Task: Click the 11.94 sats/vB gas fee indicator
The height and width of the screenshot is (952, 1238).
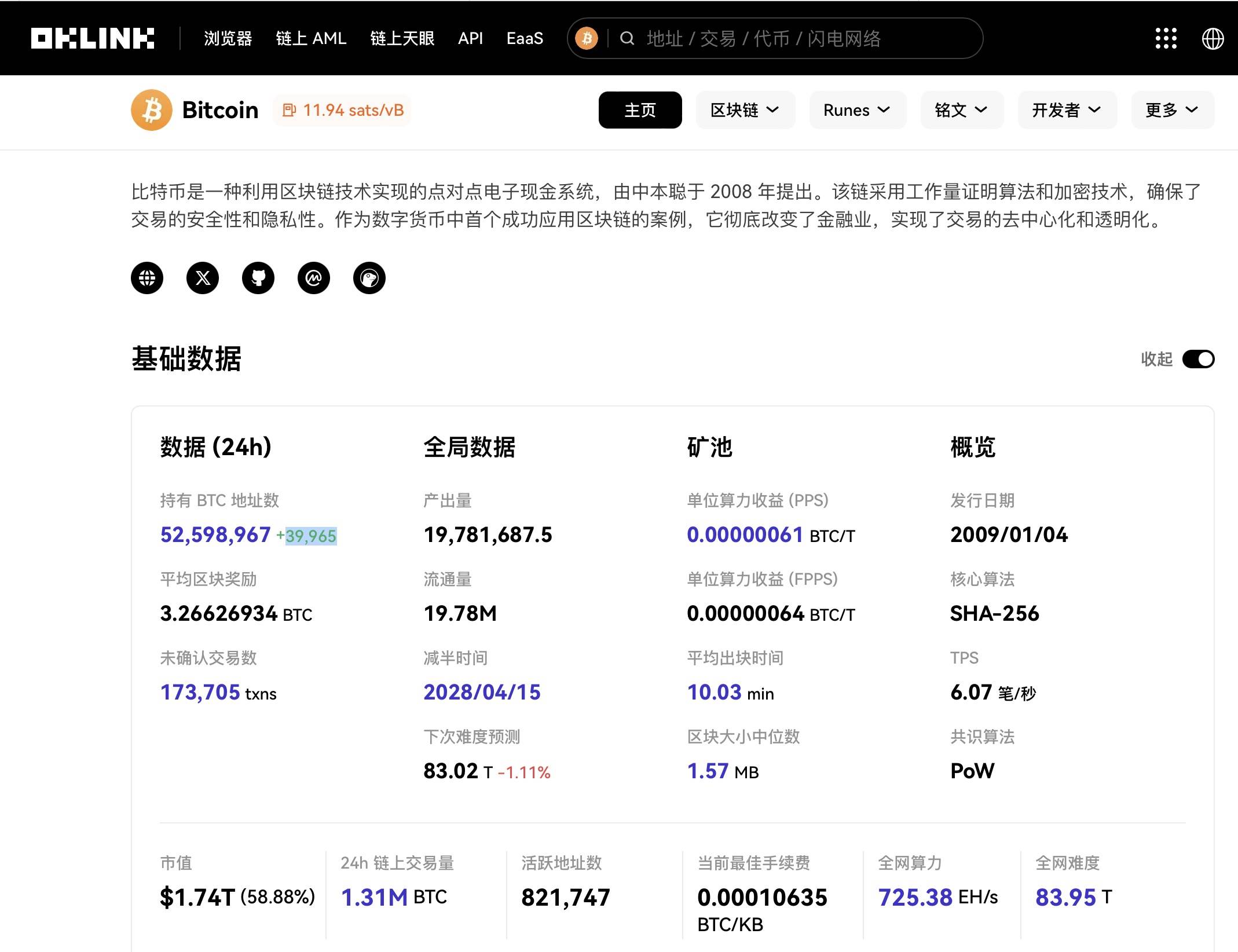Action: tap(342, 110)
